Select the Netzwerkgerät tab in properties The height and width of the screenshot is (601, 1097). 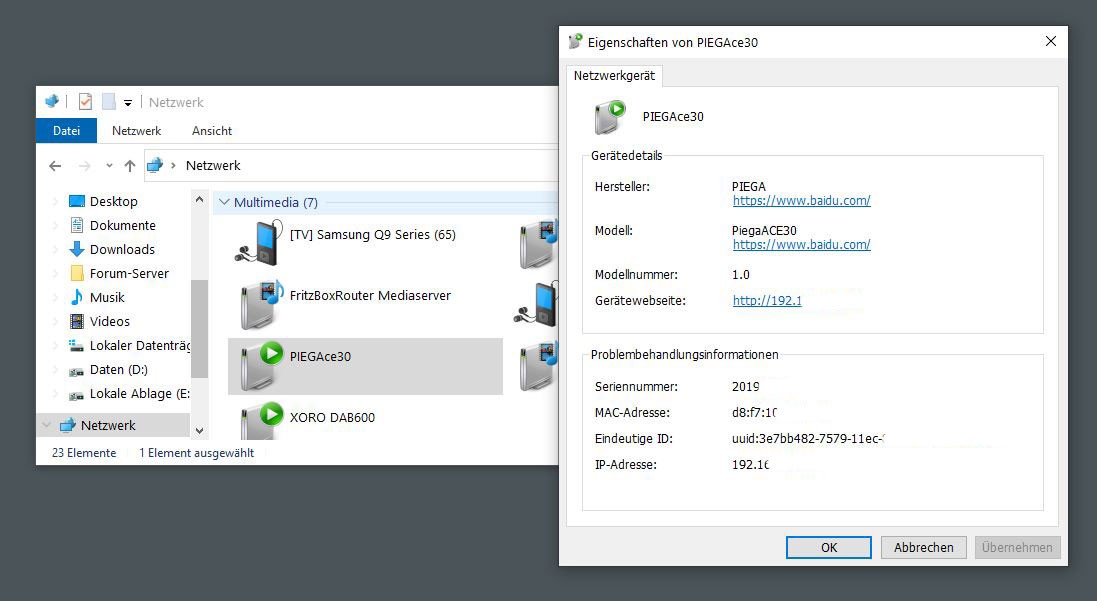click(614, 76)
